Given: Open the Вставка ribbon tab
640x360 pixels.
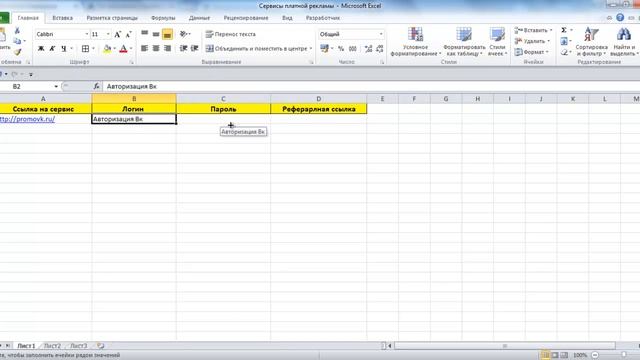Looking at the screenshot, I should pos(62,18).
